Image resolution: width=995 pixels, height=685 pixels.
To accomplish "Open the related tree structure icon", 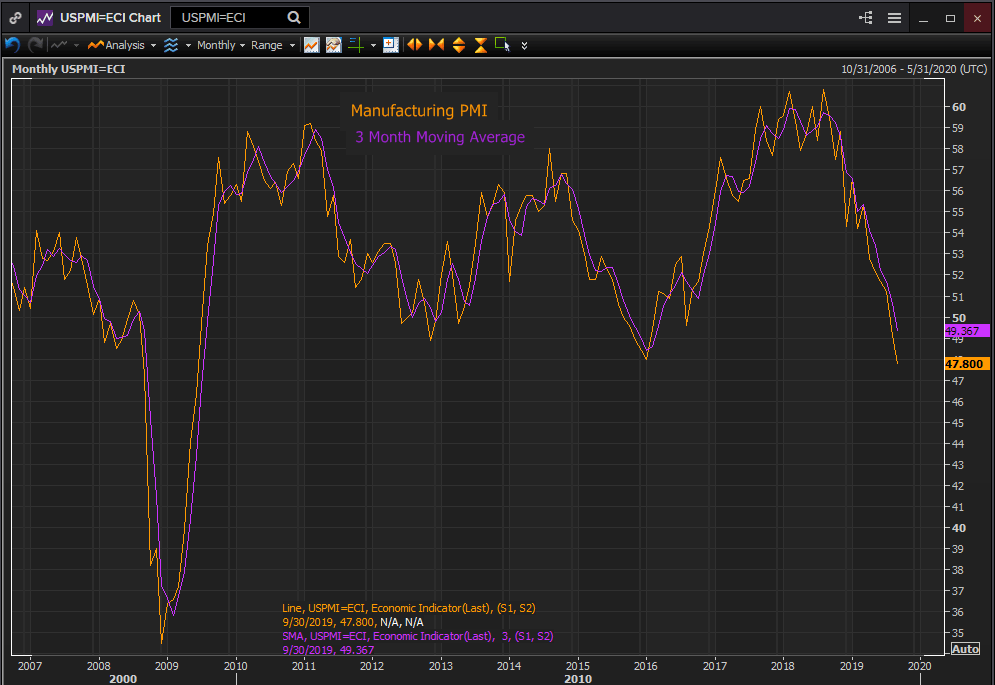I will tap(865, 18).
